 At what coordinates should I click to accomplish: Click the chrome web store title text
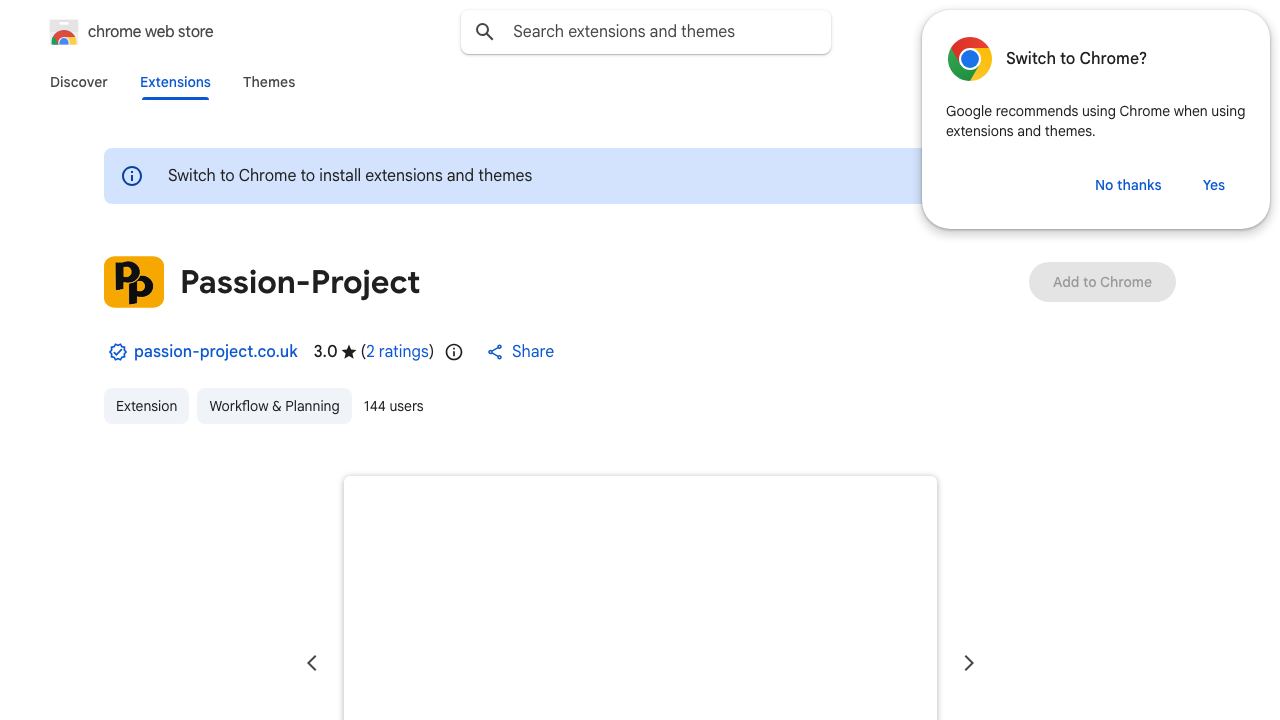point(151,32)
